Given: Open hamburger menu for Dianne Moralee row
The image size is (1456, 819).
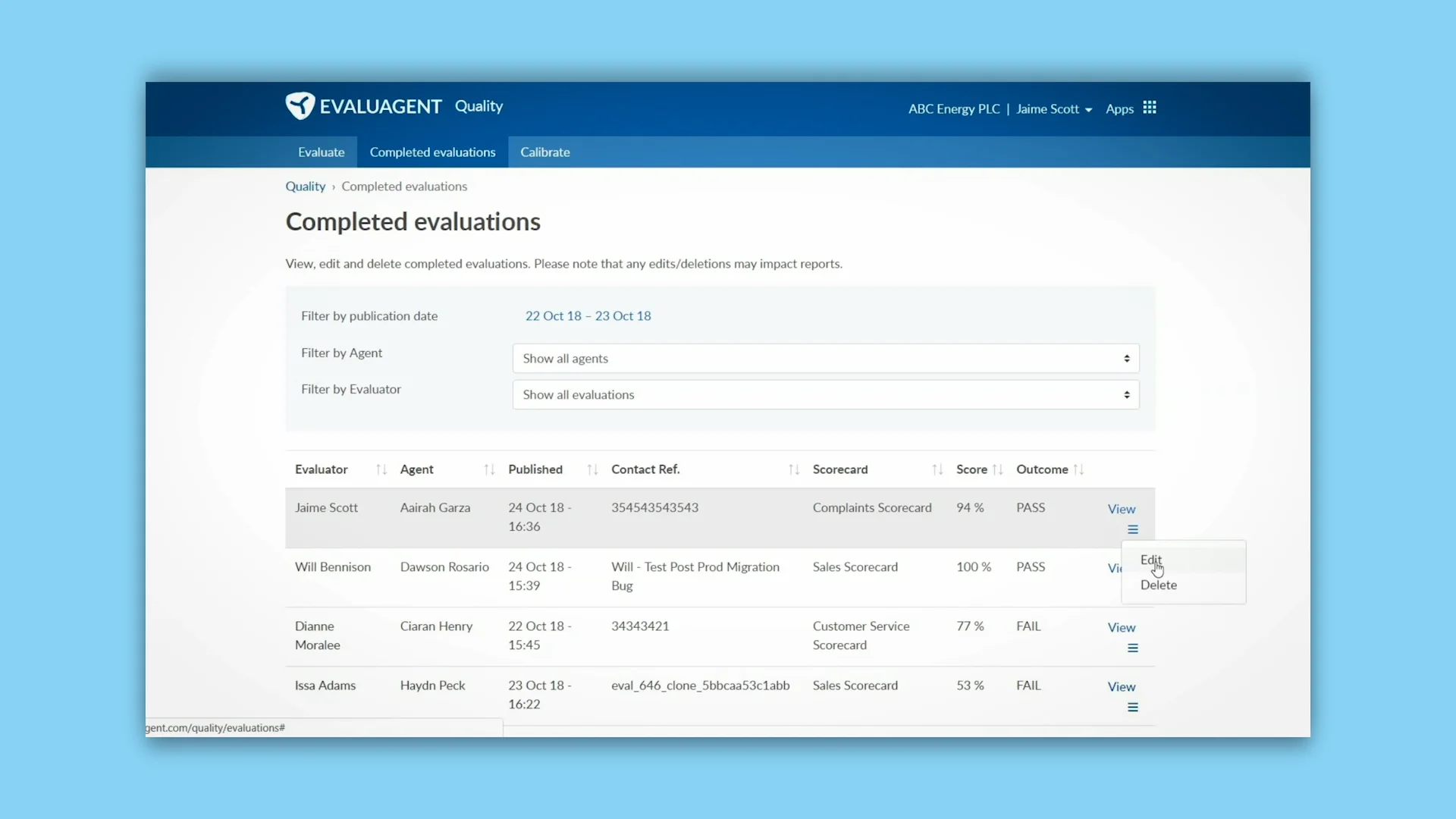Looking at the screenshot, I should tap(1132, 648).
